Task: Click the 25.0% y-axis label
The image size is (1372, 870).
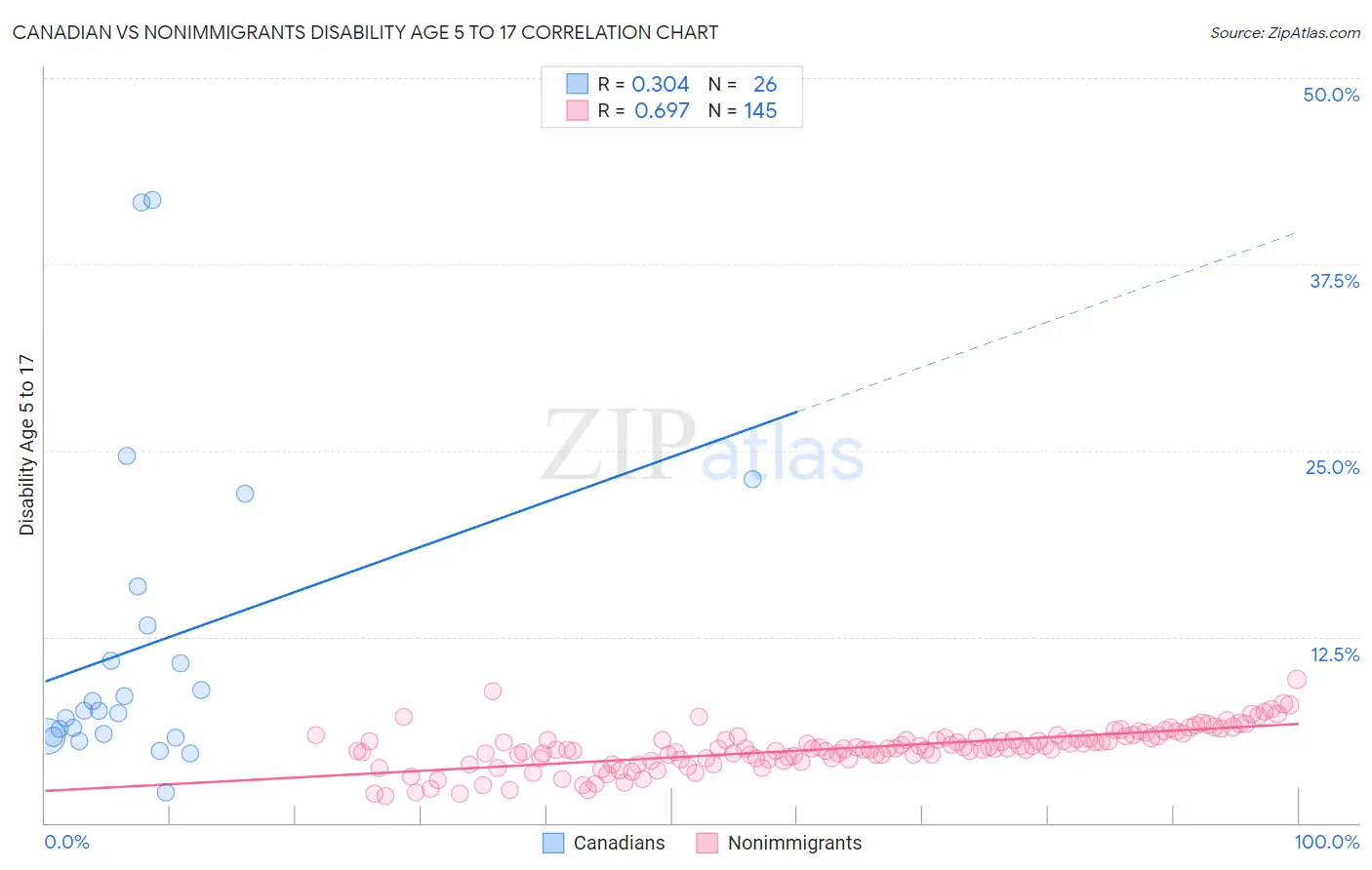Action: (x=1332, y=467)
